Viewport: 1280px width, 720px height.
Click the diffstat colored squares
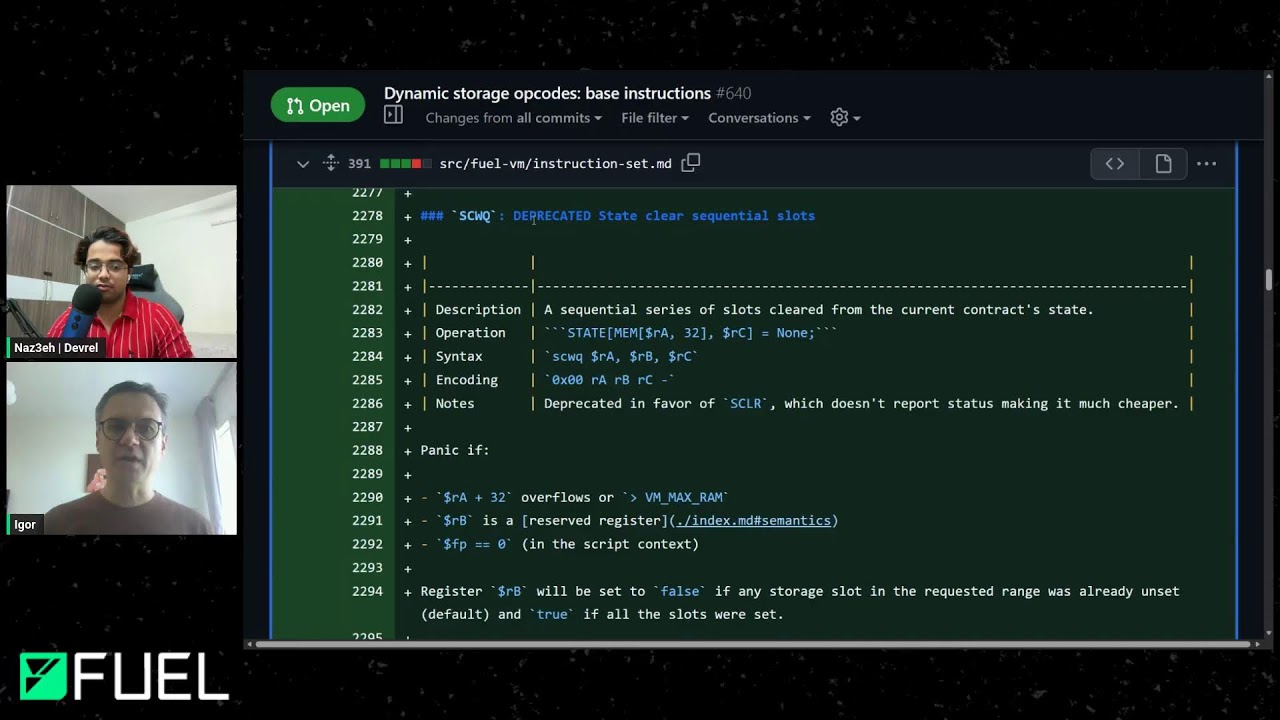tap(406, 164)
